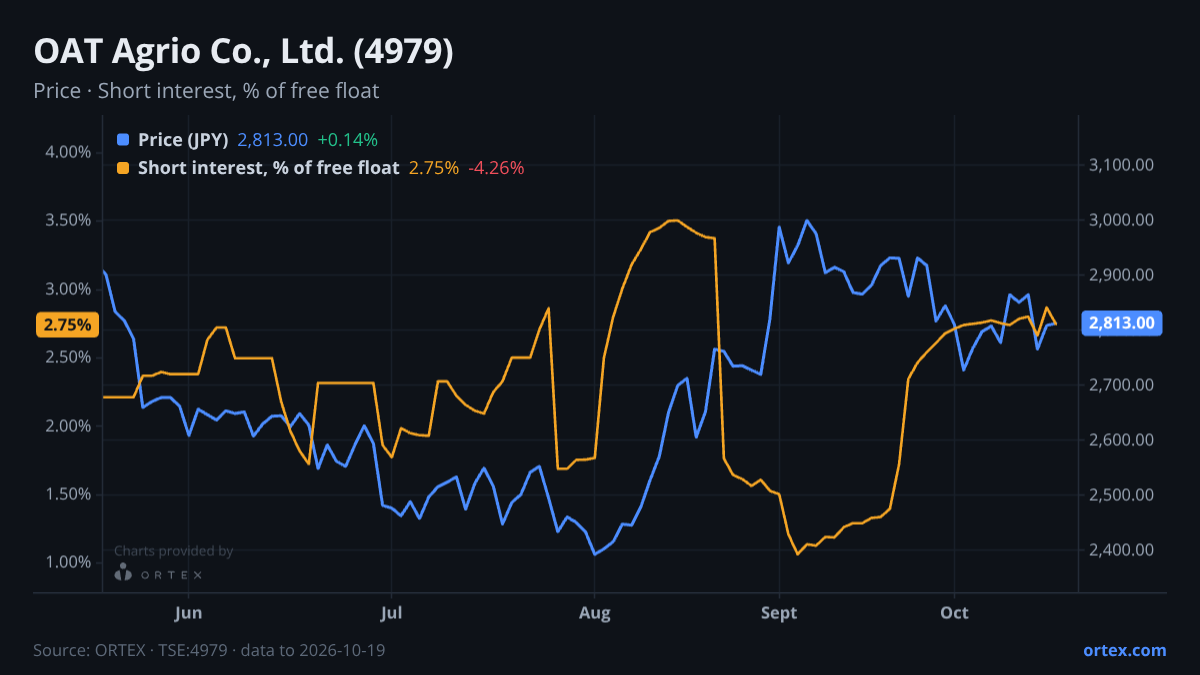Viewport: 1200px width, 675px height.
Task: Click the blue Price legend swatch
Action: 123,140
